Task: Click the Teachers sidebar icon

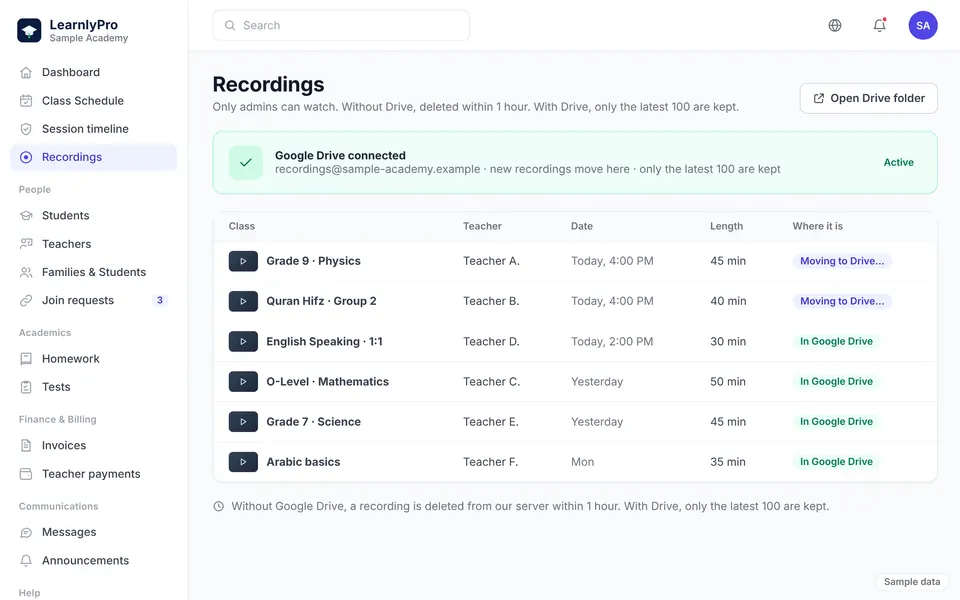Action: click(26, 244)
